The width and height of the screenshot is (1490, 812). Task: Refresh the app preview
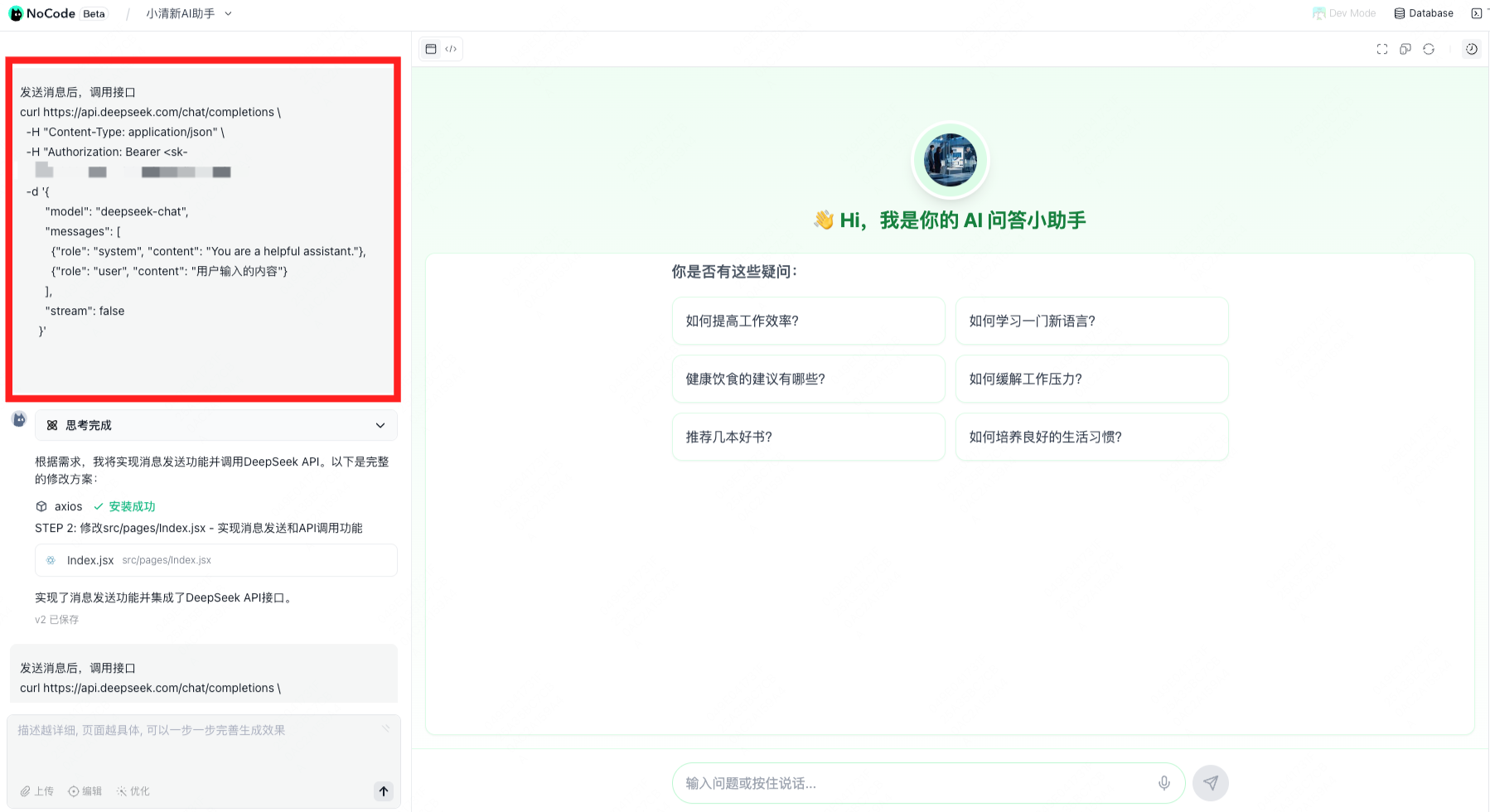tap(1429, 49)
